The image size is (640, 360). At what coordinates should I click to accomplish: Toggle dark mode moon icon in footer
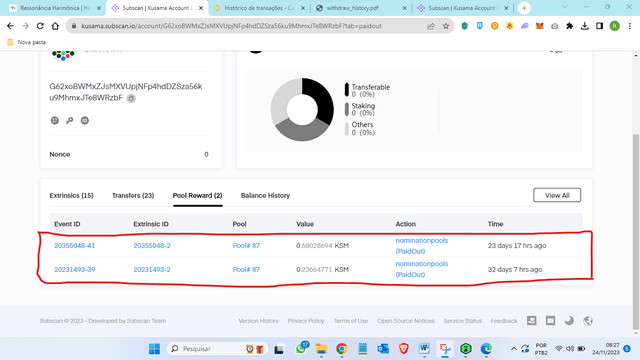(569, 321)
